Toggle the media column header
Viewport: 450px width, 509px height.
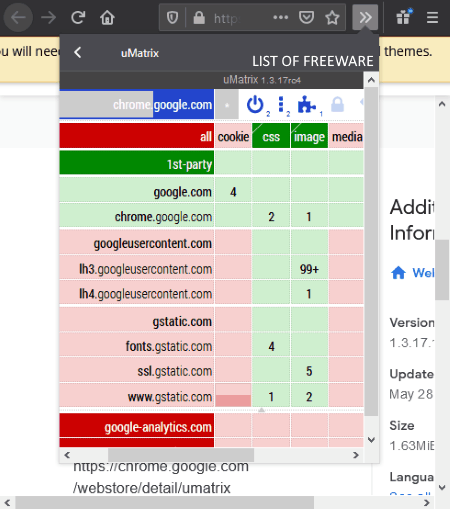pos(347,136)
